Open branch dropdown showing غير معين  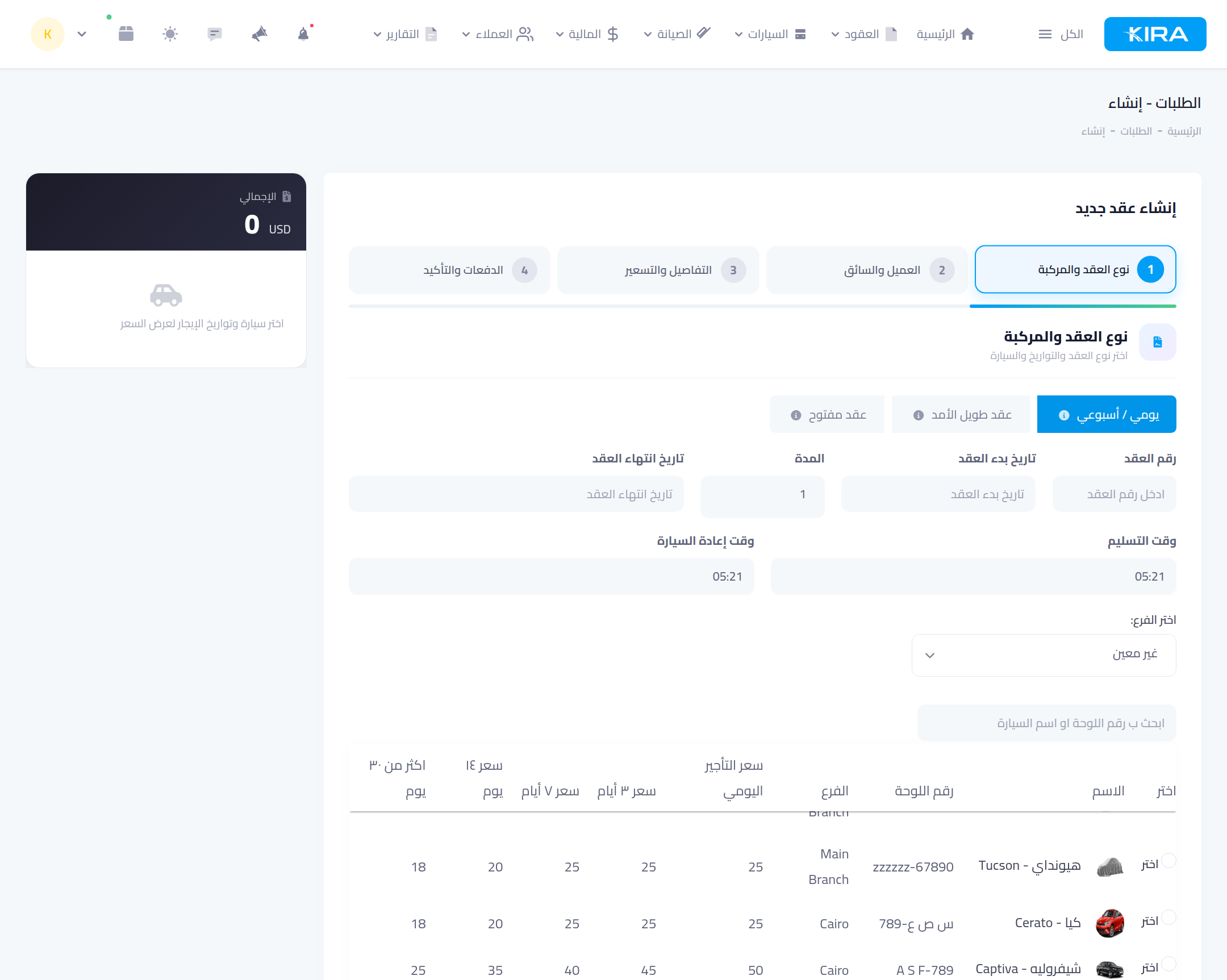[1043, 654]
